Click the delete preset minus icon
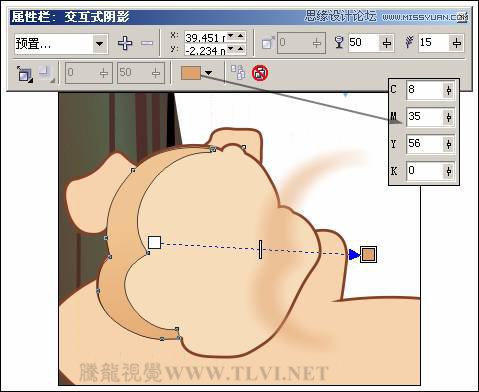The image size is (479, 392). click(147, 43)
